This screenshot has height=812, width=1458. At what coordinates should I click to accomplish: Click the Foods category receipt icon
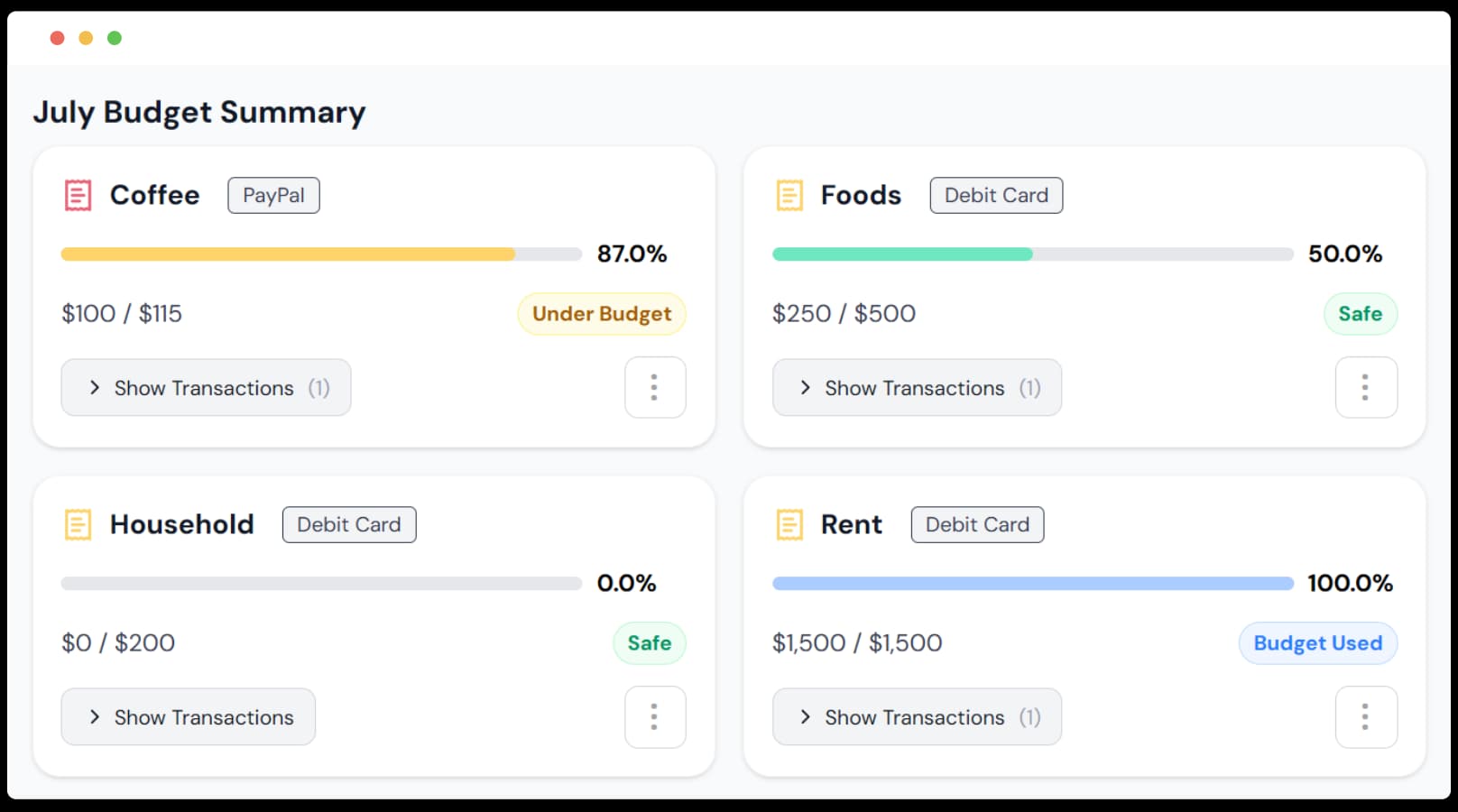[789, 195]
